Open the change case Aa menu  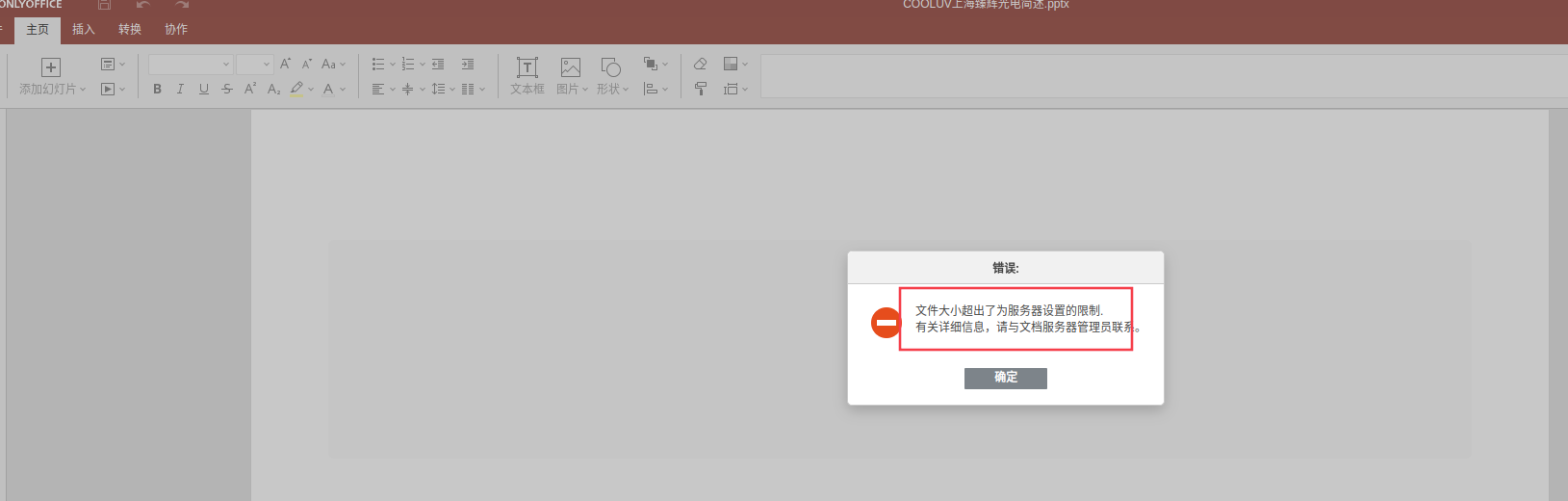coord(333,64)
